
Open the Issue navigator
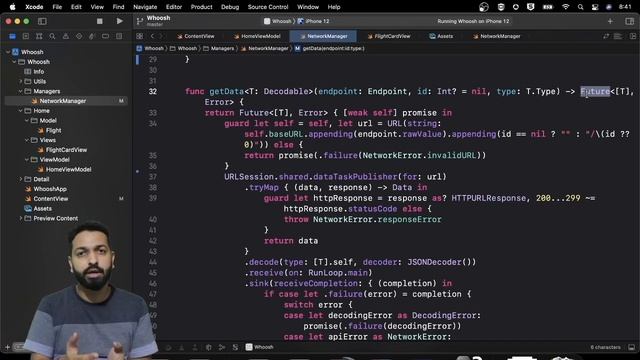click(66, 36)
